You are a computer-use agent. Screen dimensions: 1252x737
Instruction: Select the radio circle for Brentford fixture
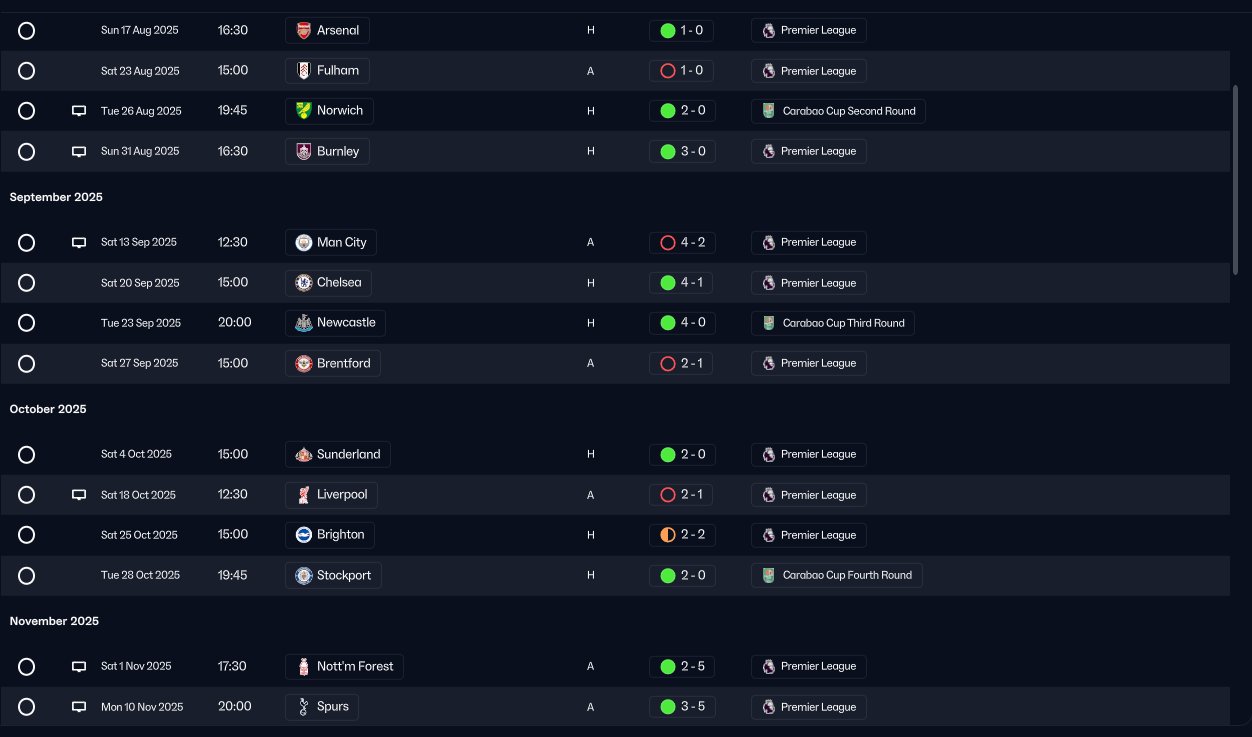click(x=27, y=363)
